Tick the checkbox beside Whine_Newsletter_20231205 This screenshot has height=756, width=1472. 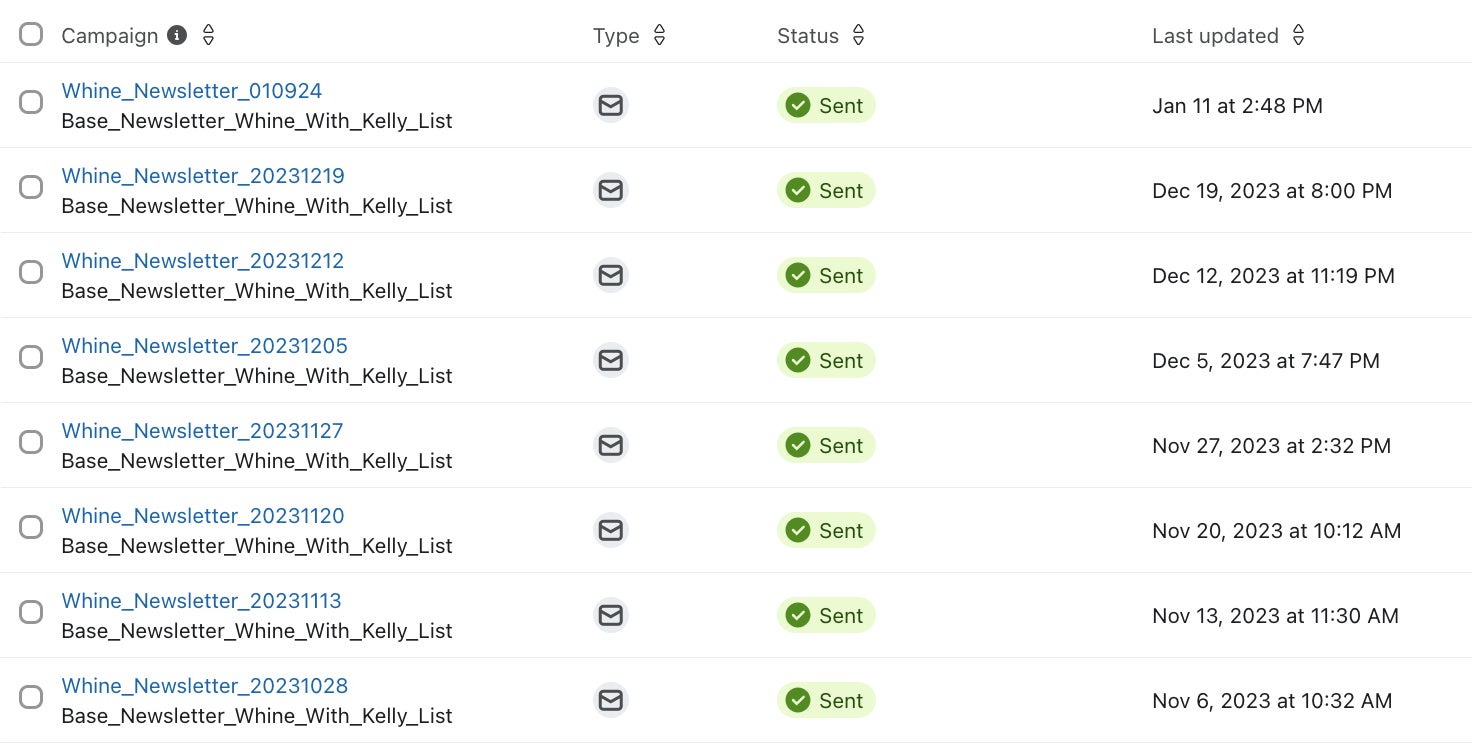[x=31, y=357]
